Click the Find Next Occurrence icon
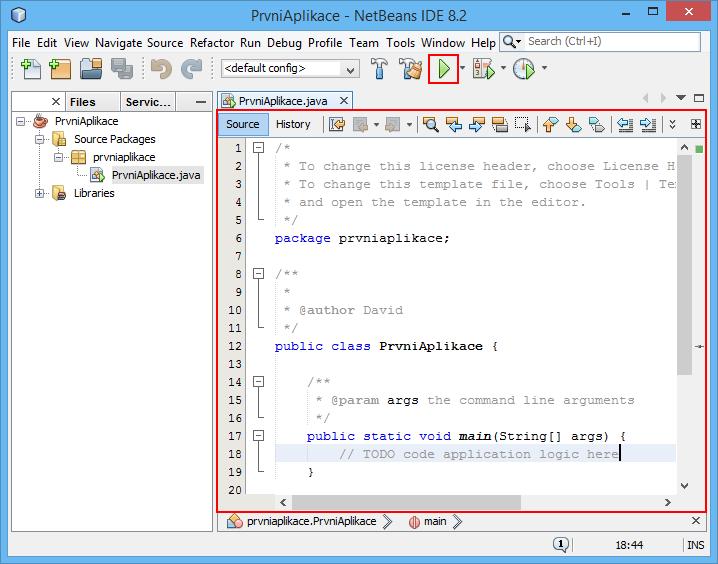 [477, 124]
